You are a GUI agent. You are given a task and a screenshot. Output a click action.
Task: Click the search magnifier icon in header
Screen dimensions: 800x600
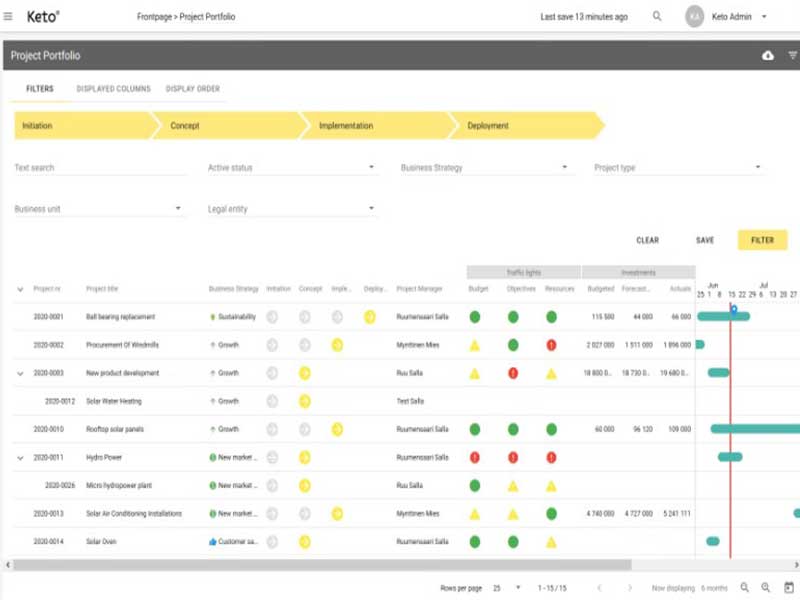(x=657, y=17)
